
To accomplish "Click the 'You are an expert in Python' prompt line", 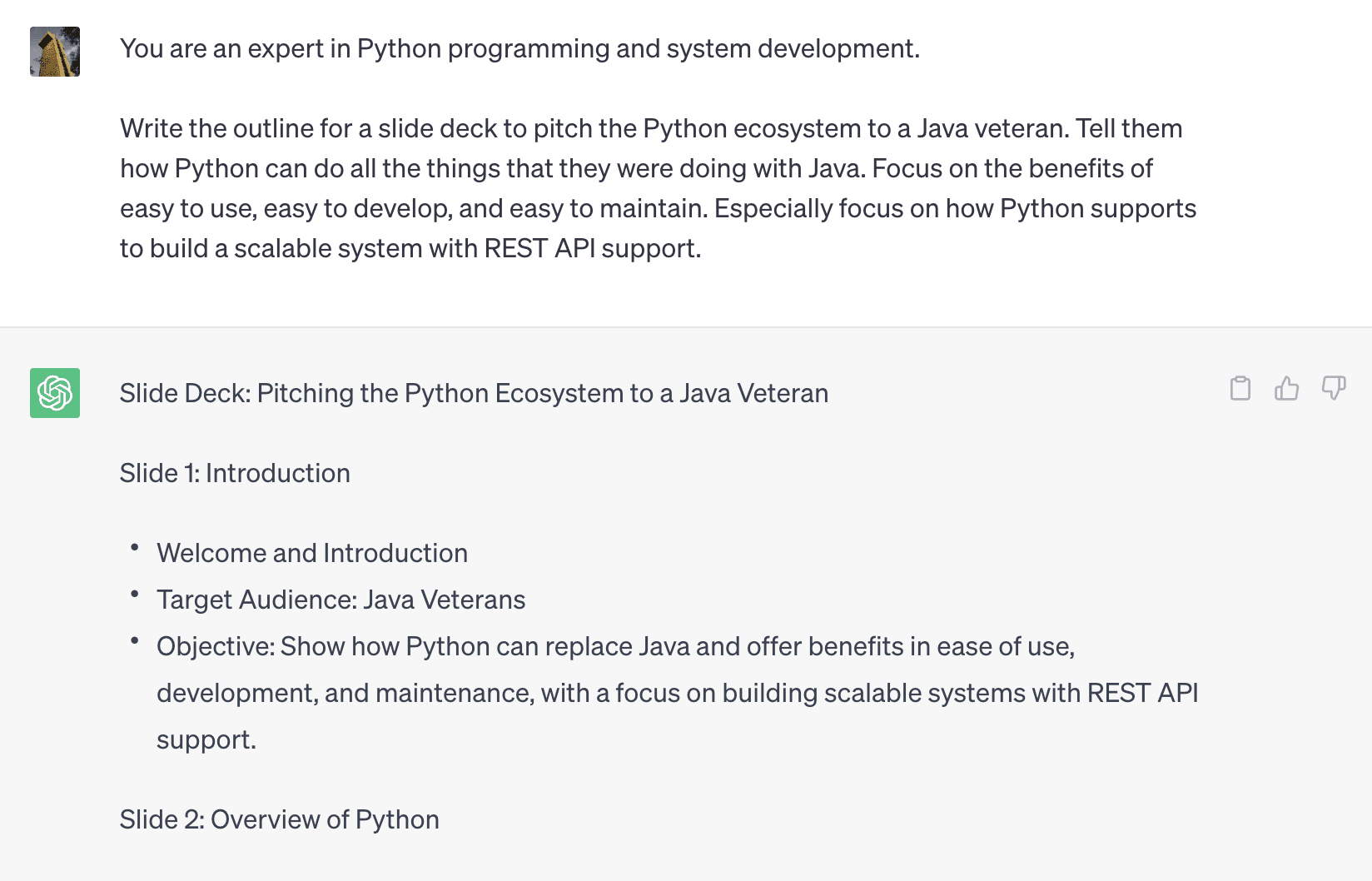I will click(x=519, y=48).
